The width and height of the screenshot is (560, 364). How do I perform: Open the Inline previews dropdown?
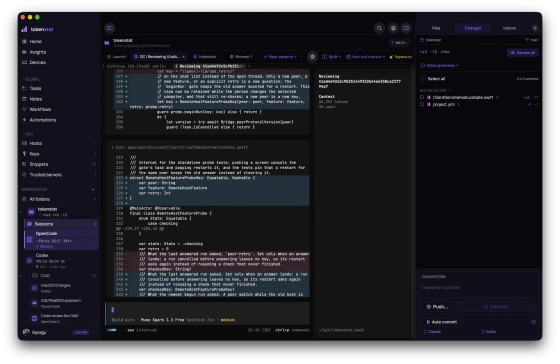pos(439,65)
